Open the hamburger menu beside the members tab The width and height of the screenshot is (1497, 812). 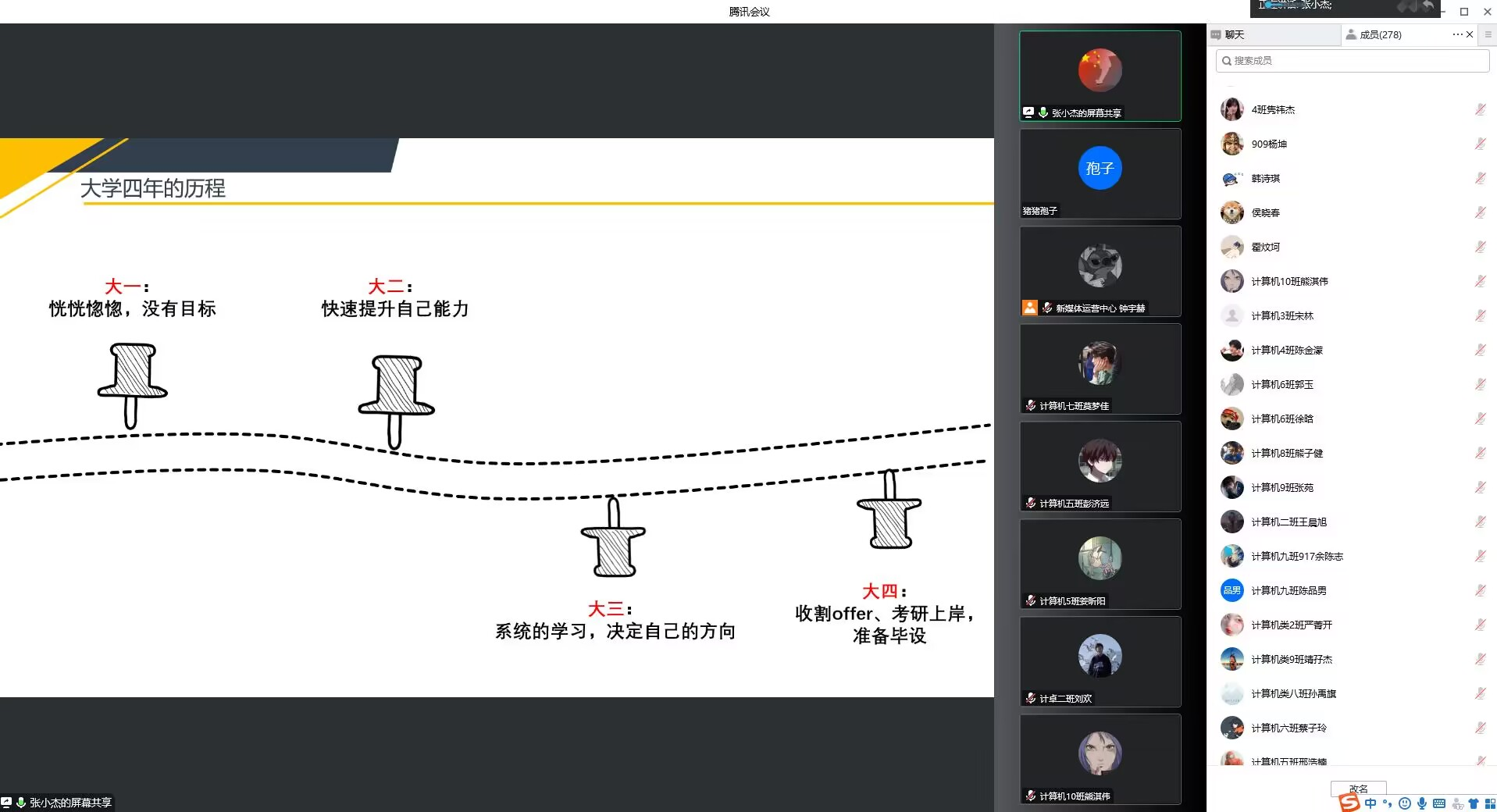(1488, 34)
